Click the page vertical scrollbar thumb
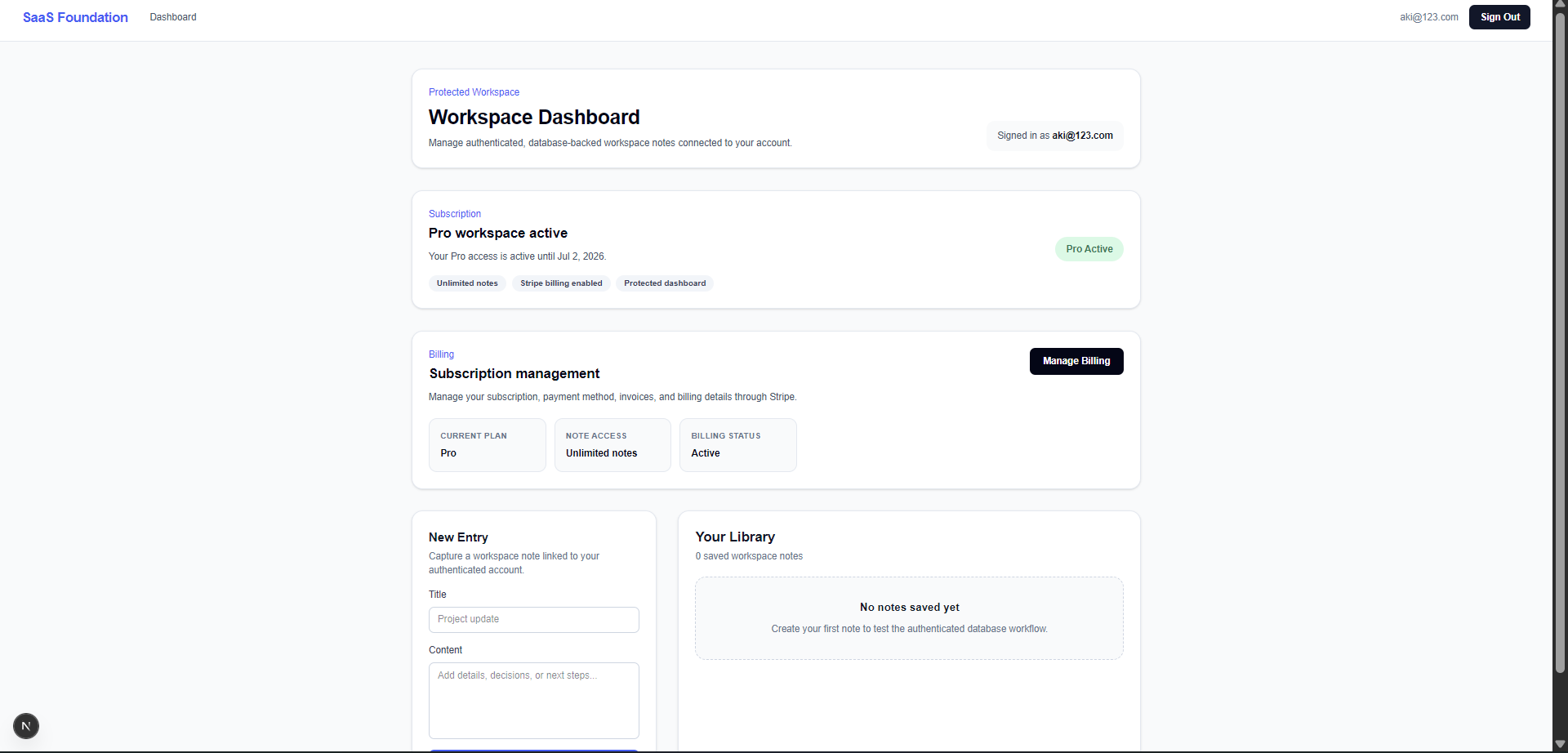1568x753 pixels. (1560, 343)
